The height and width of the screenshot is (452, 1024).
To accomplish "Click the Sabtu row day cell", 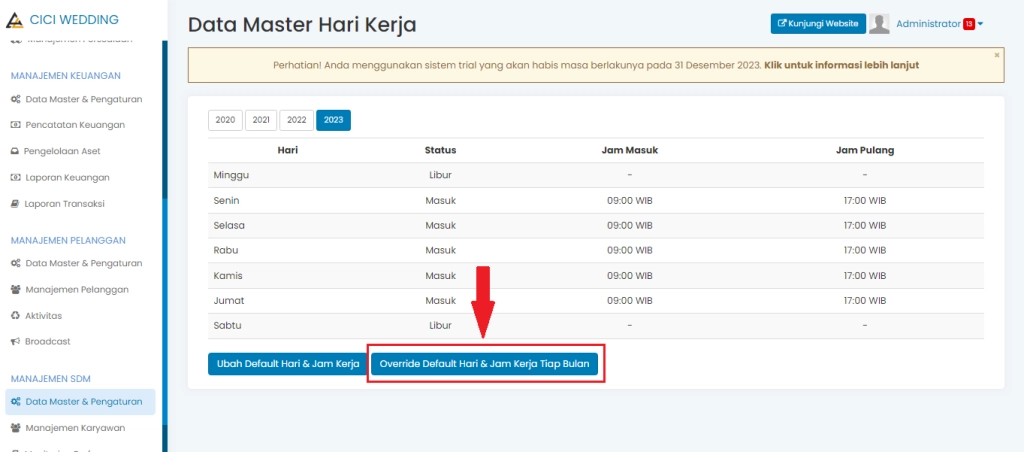I will tap(288, 325).
